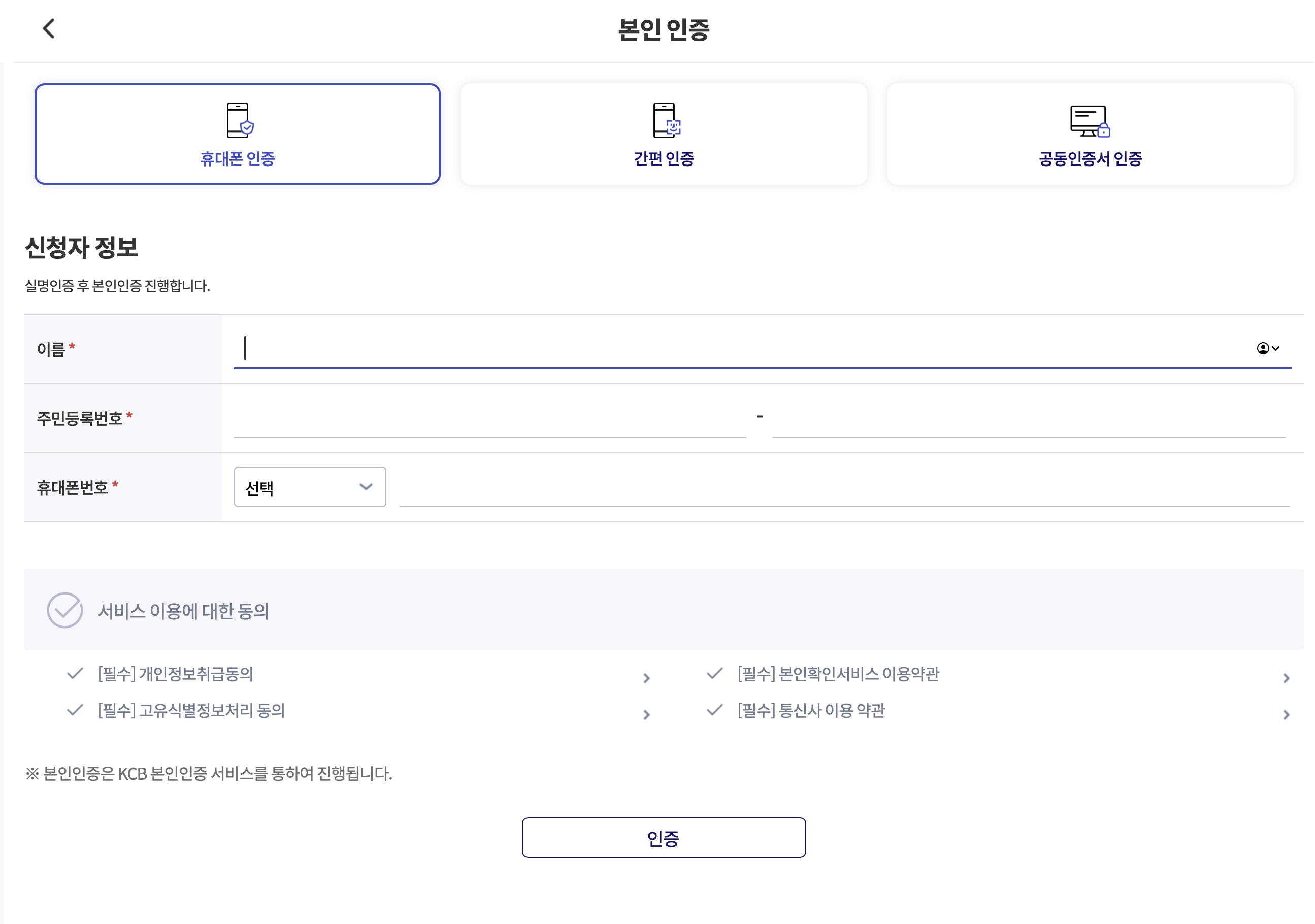
Task: Open 본인확인서비스 이용약관 details arrow
Action: point(1286,678)
